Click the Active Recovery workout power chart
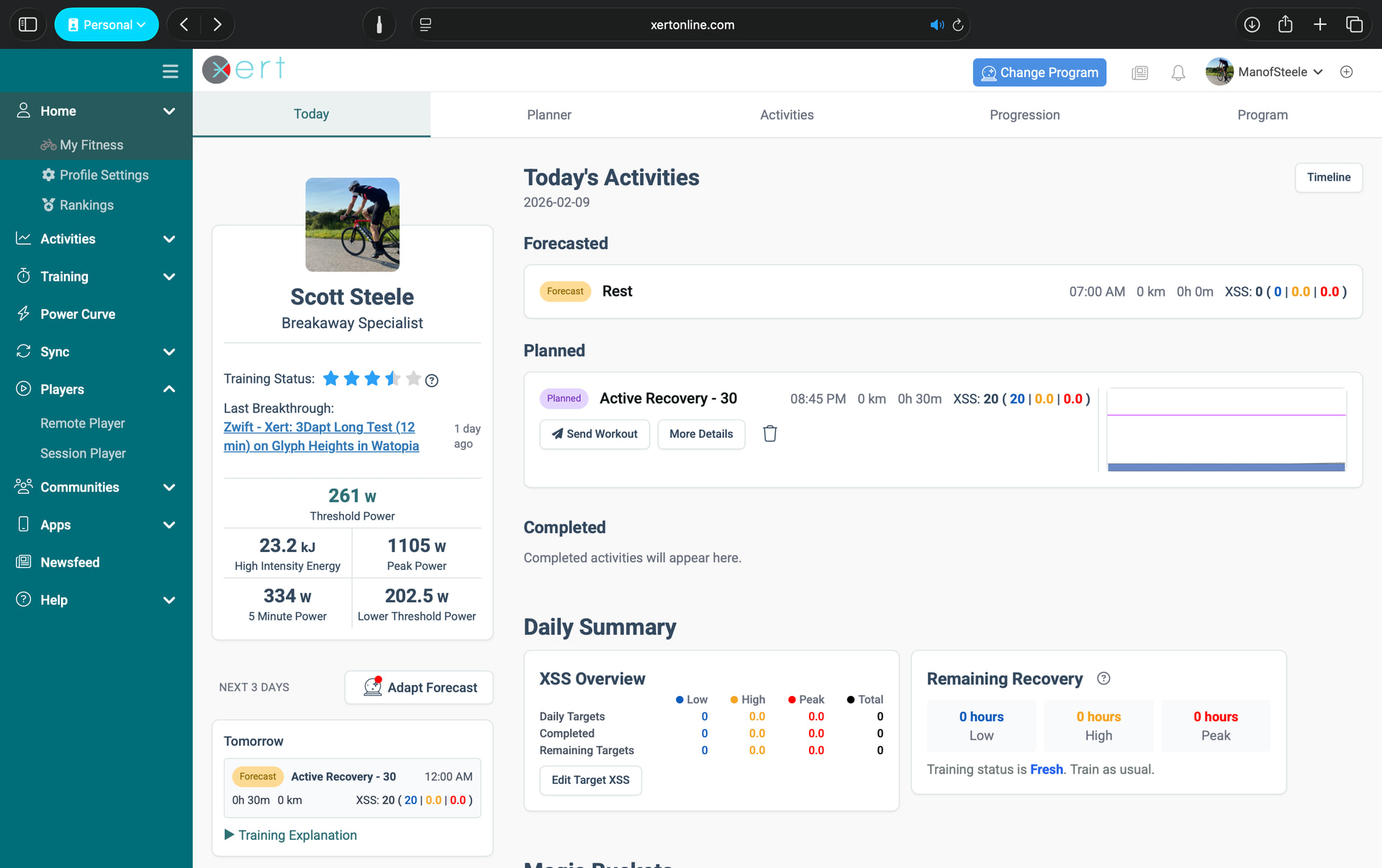The width and height of the screenshot is (1382, 868). point(1226,430)
